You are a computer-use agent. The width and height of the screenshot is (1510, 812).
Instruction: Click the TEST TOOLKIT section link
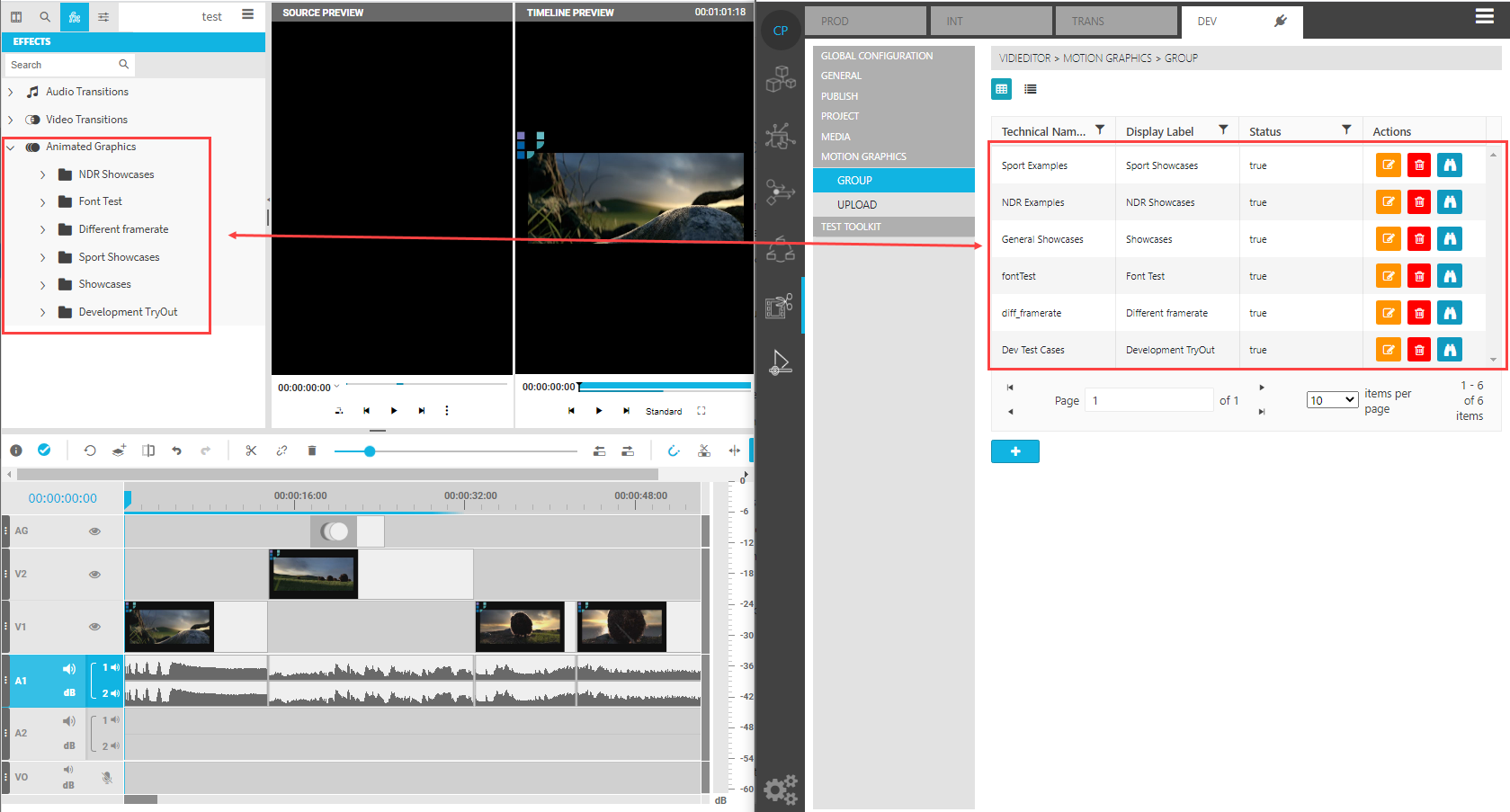pyautogui.click(x=851, y=227)
